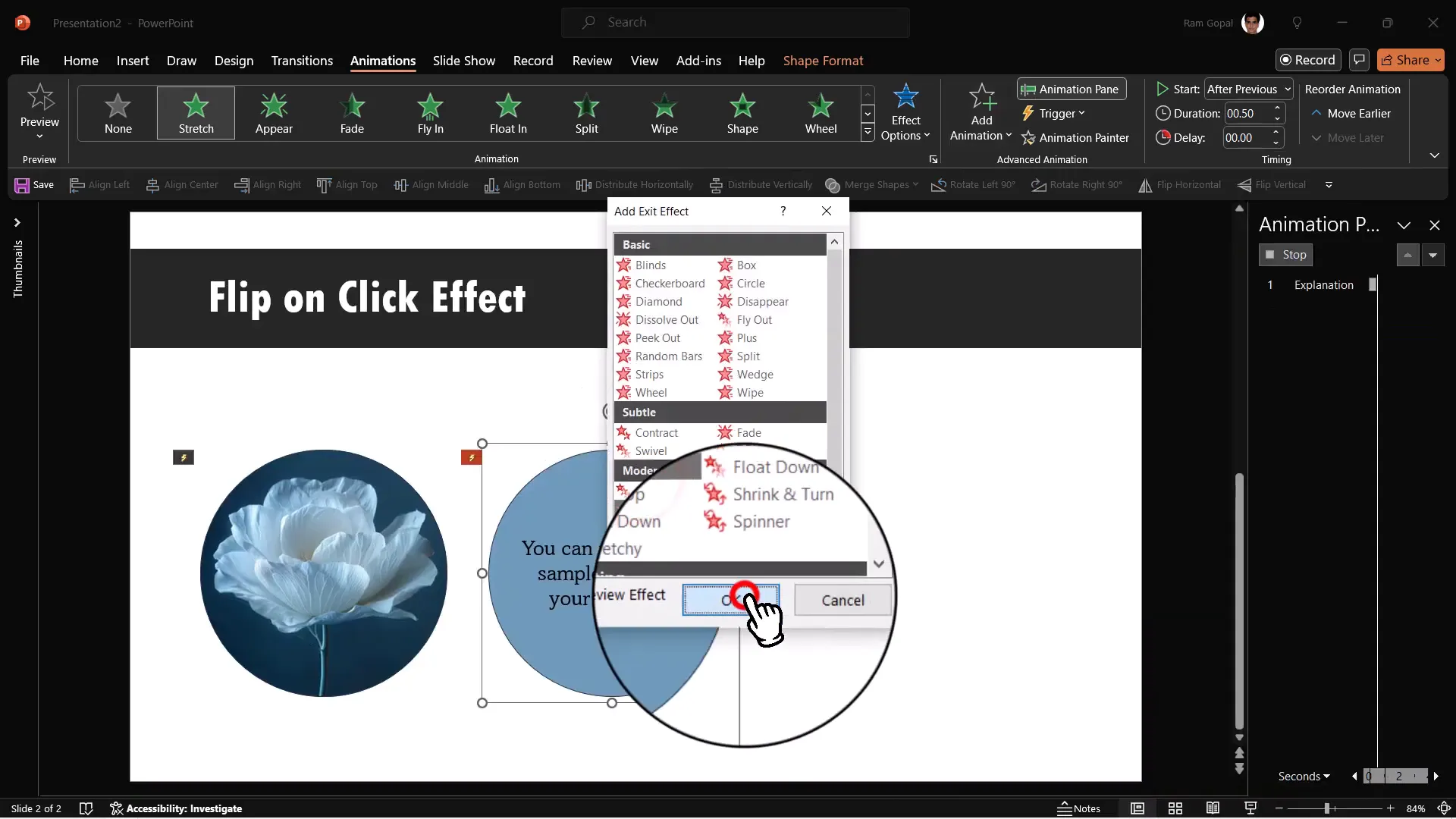Apply the Fade animation effect
Image resolution: width=1456 pixels, height=819 pixels.
point(352,113)
